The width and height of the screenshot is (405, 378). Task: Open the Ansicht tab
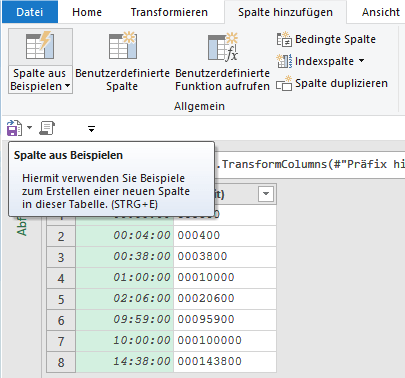381,12
